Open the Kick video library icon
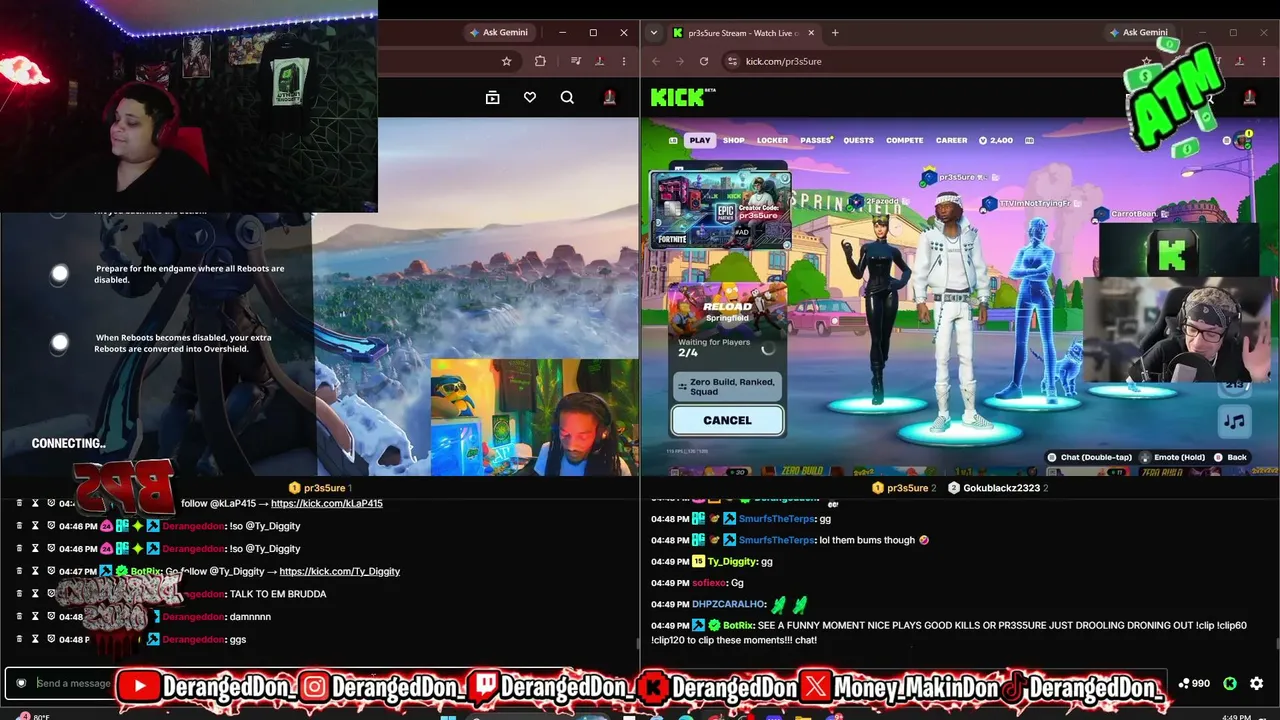Viewport: 1280px width, 720px height. click(x=492, y=97)
